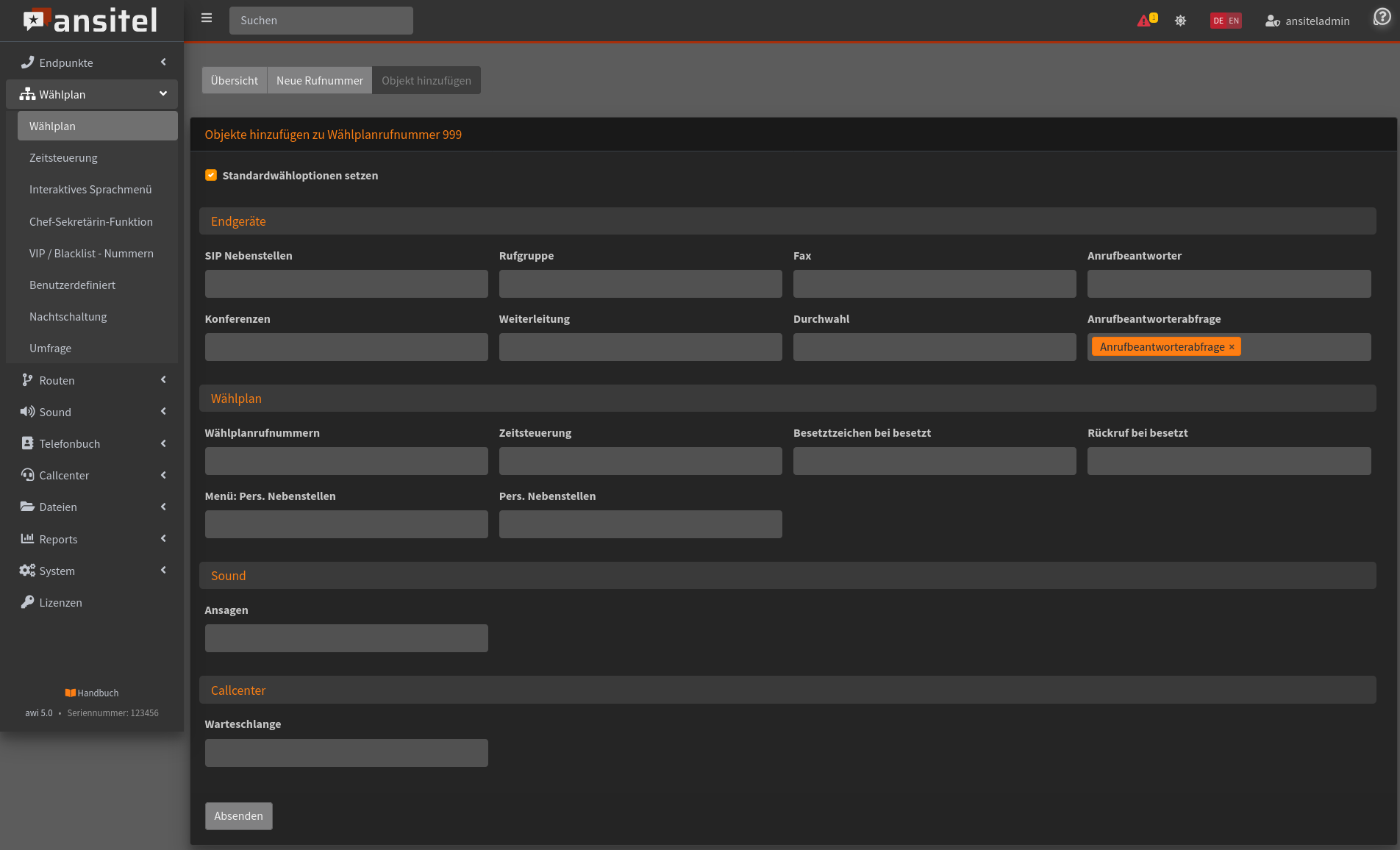
Task: Open the Übersicht tab
Action: (234, 80)
